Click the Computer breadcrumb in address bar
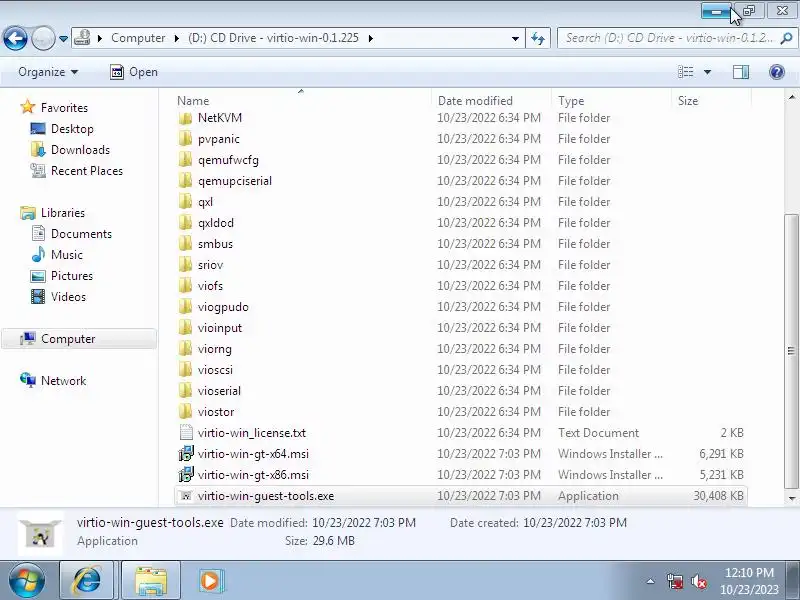 (x=138, y=38)
